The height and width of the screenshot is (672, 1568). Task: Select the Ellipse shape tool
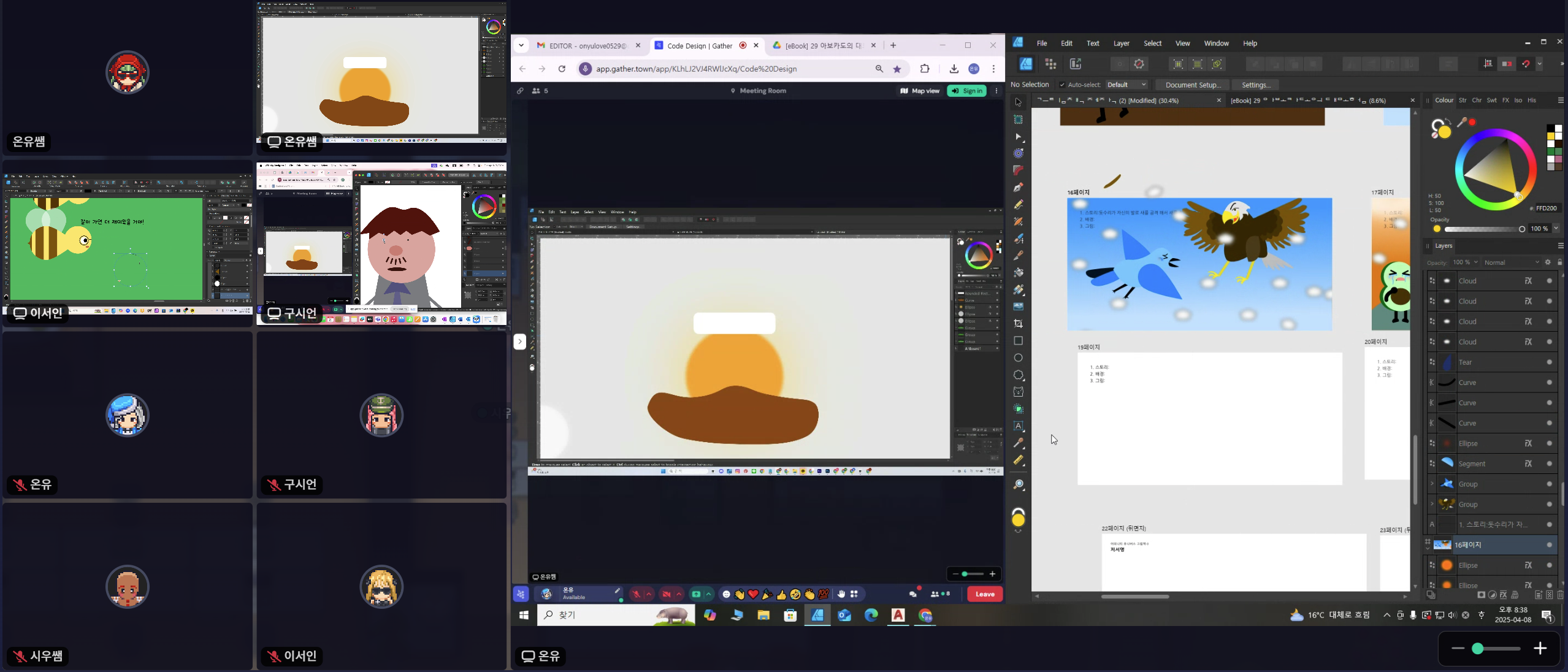1018,358
